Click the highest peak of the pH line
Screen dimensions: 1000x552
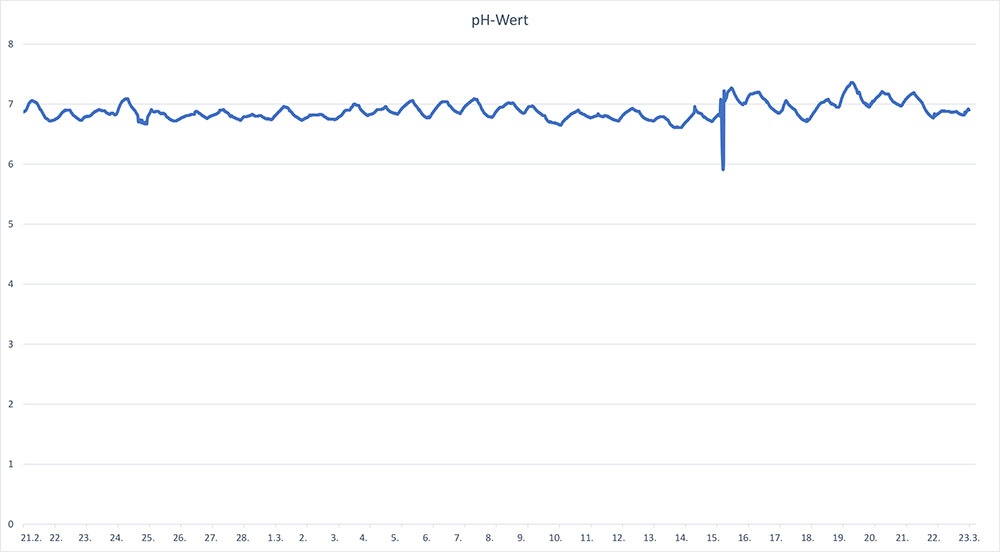[852, 83]
